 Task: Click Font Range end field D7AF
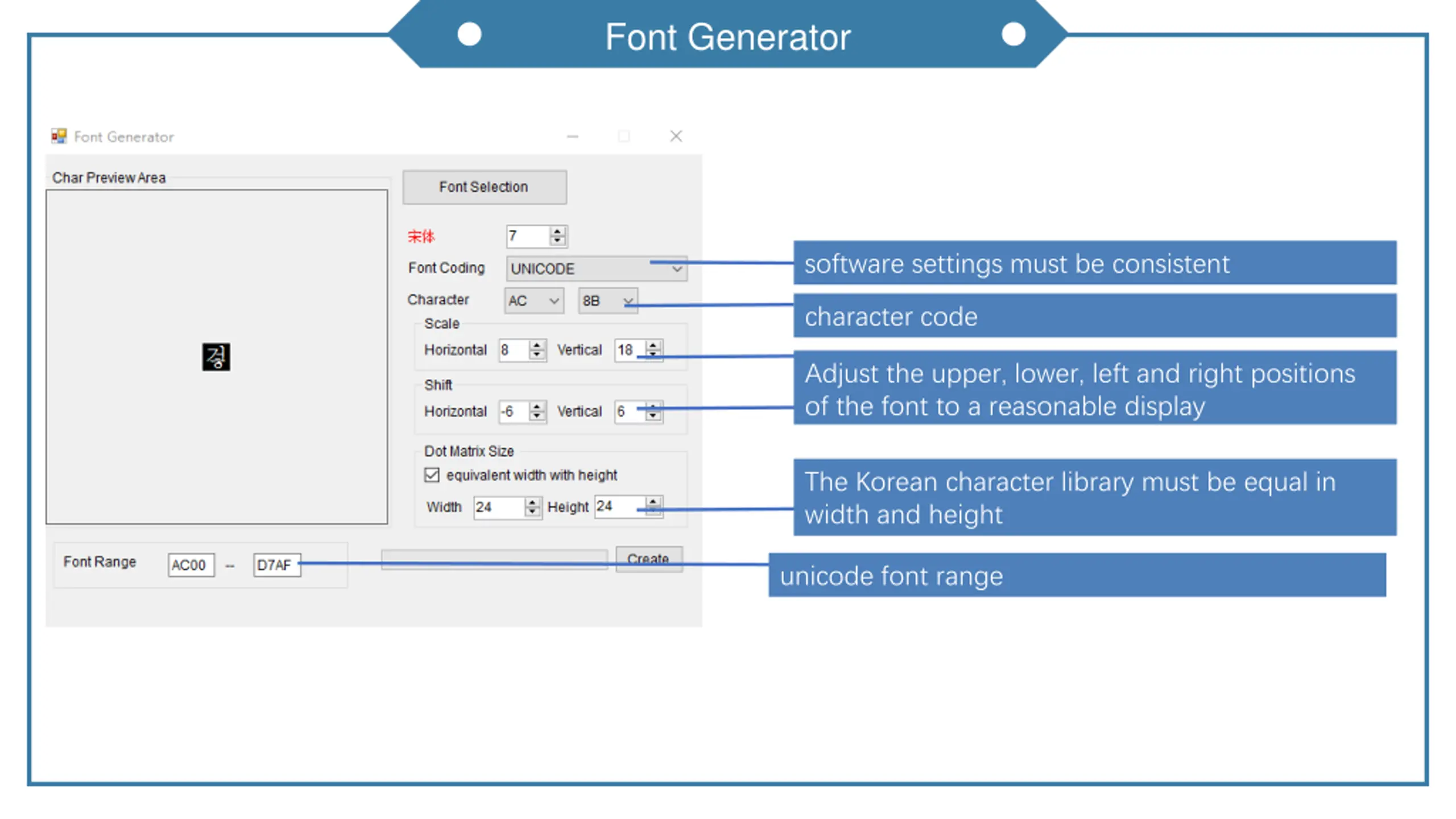[277, 565]
